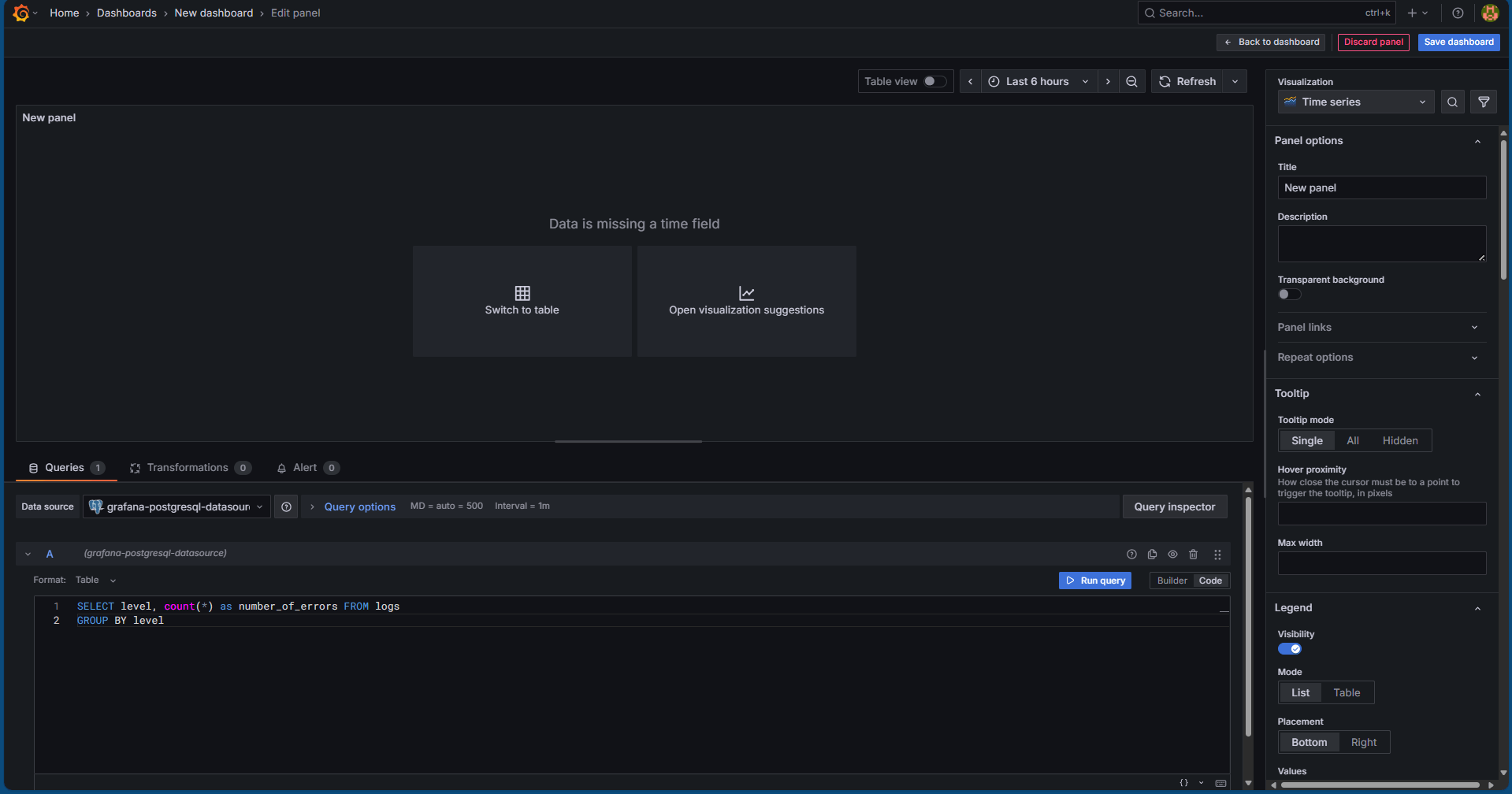The image size is (1512, 794).
Task: Switch to Alert tab
Action: [307, 468]
